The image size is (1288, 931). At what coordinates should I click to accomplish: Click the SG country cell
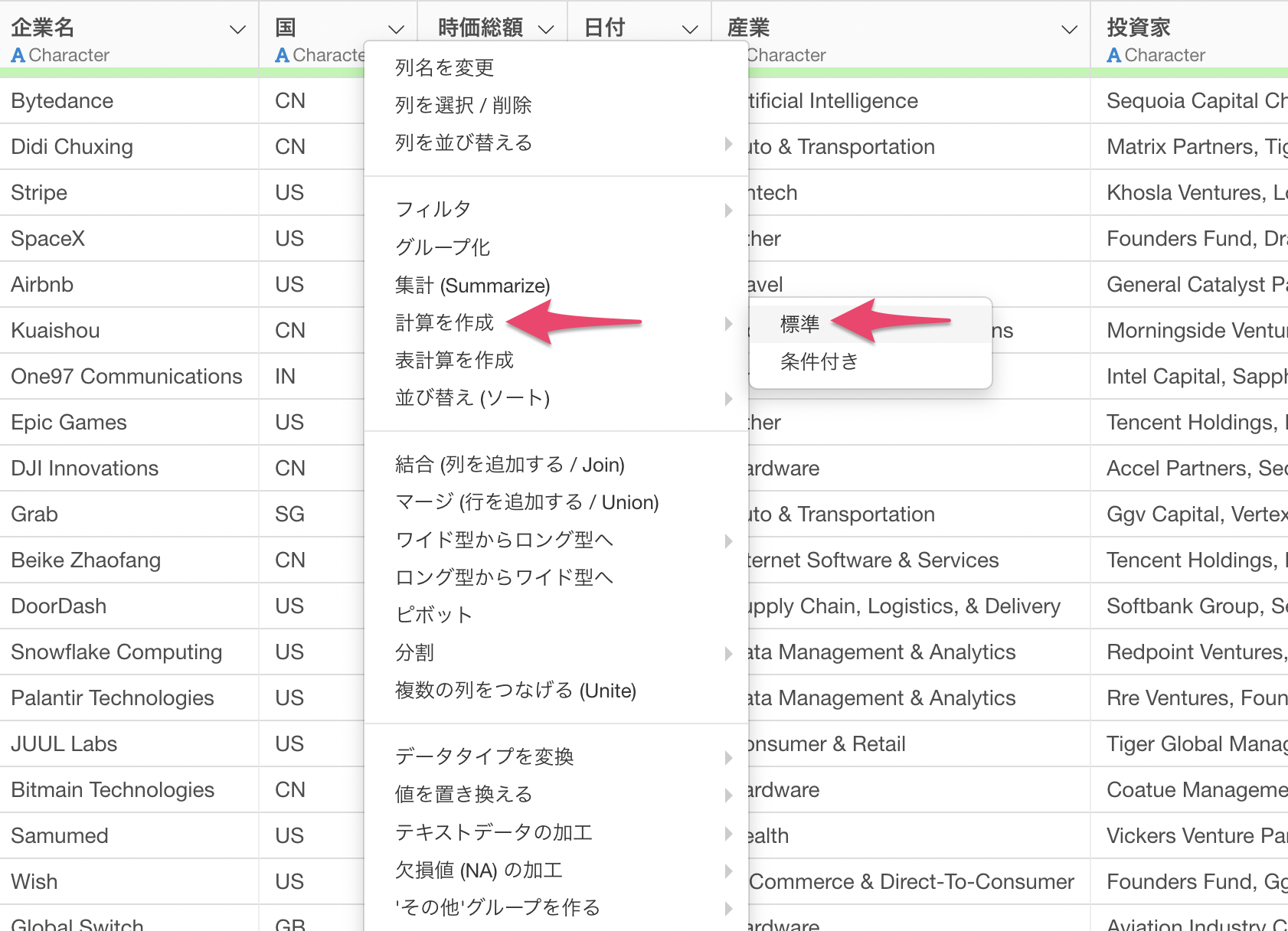click(312, 514)
